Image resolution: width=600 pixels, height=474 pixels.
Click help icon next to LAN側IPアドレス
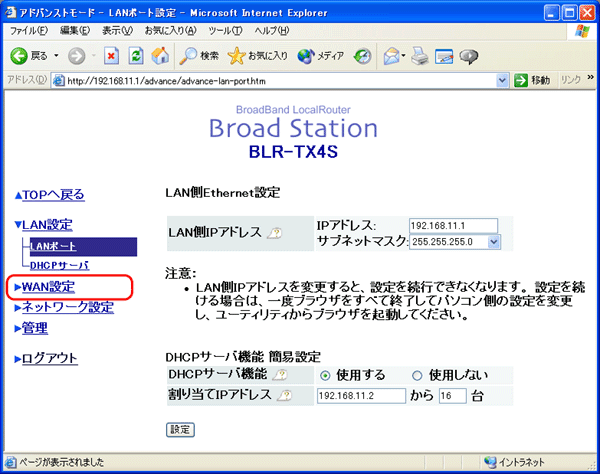point(275,233)
